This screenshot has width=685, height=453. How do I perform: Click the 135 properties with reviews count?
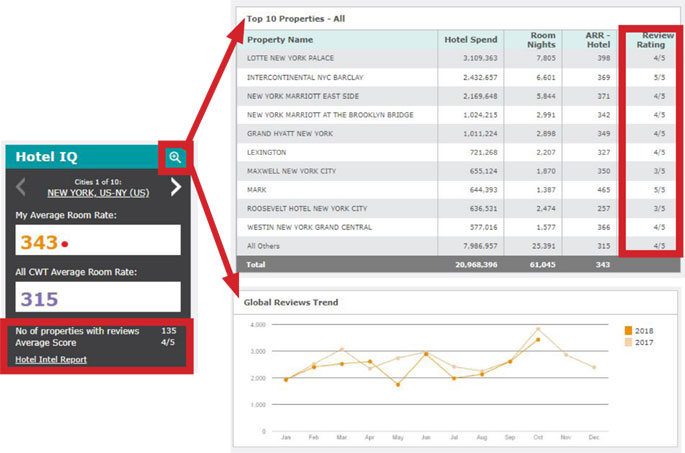(x=169, y=331)
